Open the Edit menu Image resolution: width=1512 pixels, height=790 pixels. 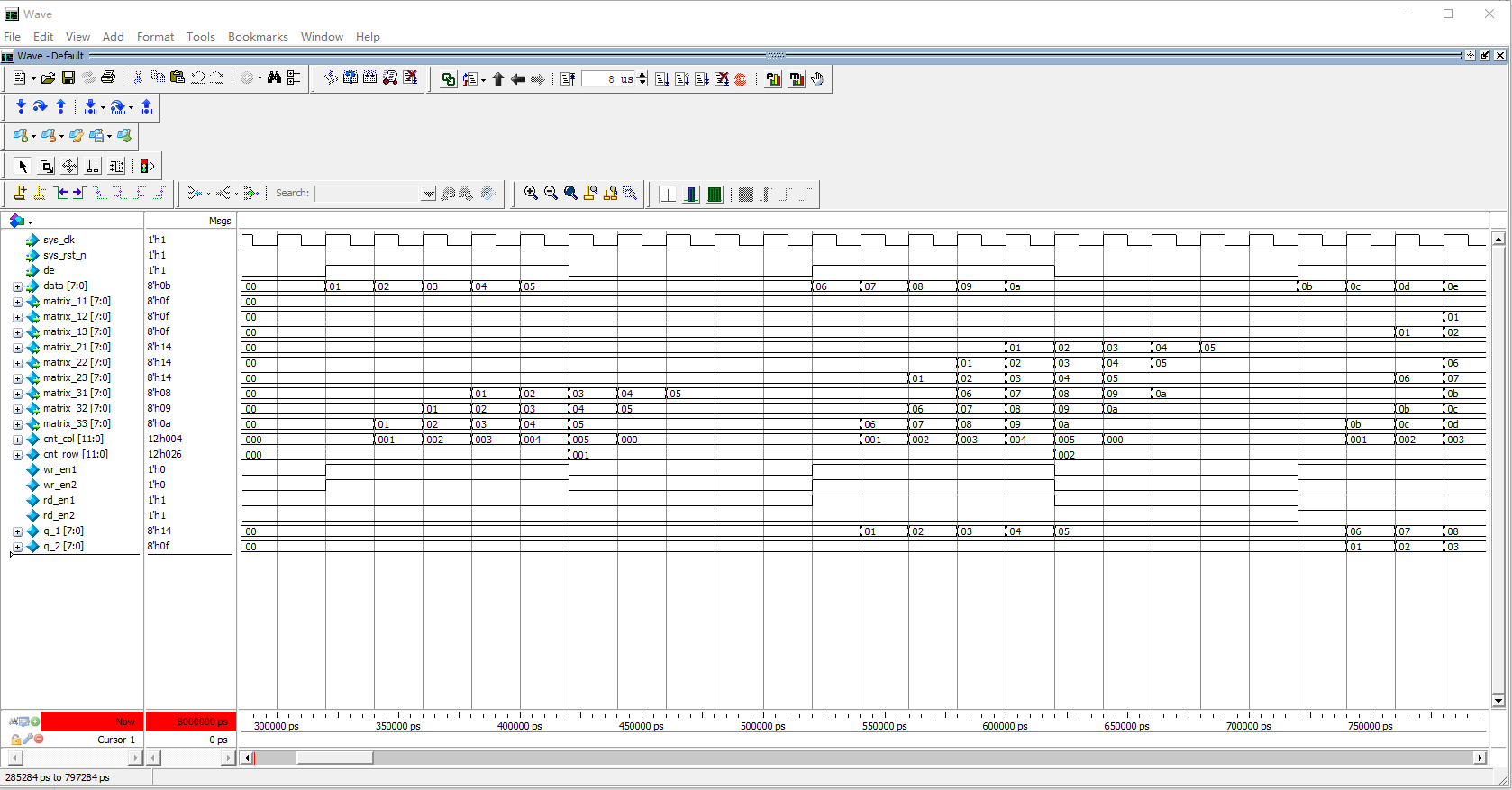tap(43, 37)
